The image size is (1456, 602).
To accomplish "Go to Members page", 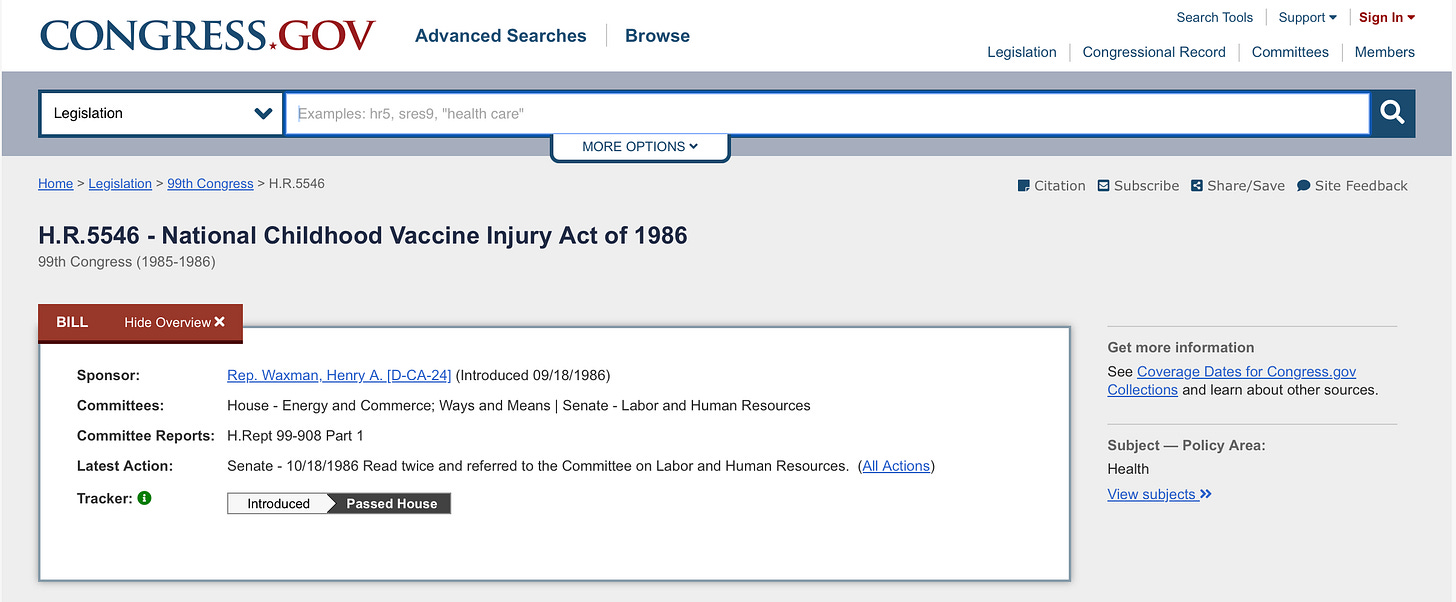I will [x=1385, y=52].
